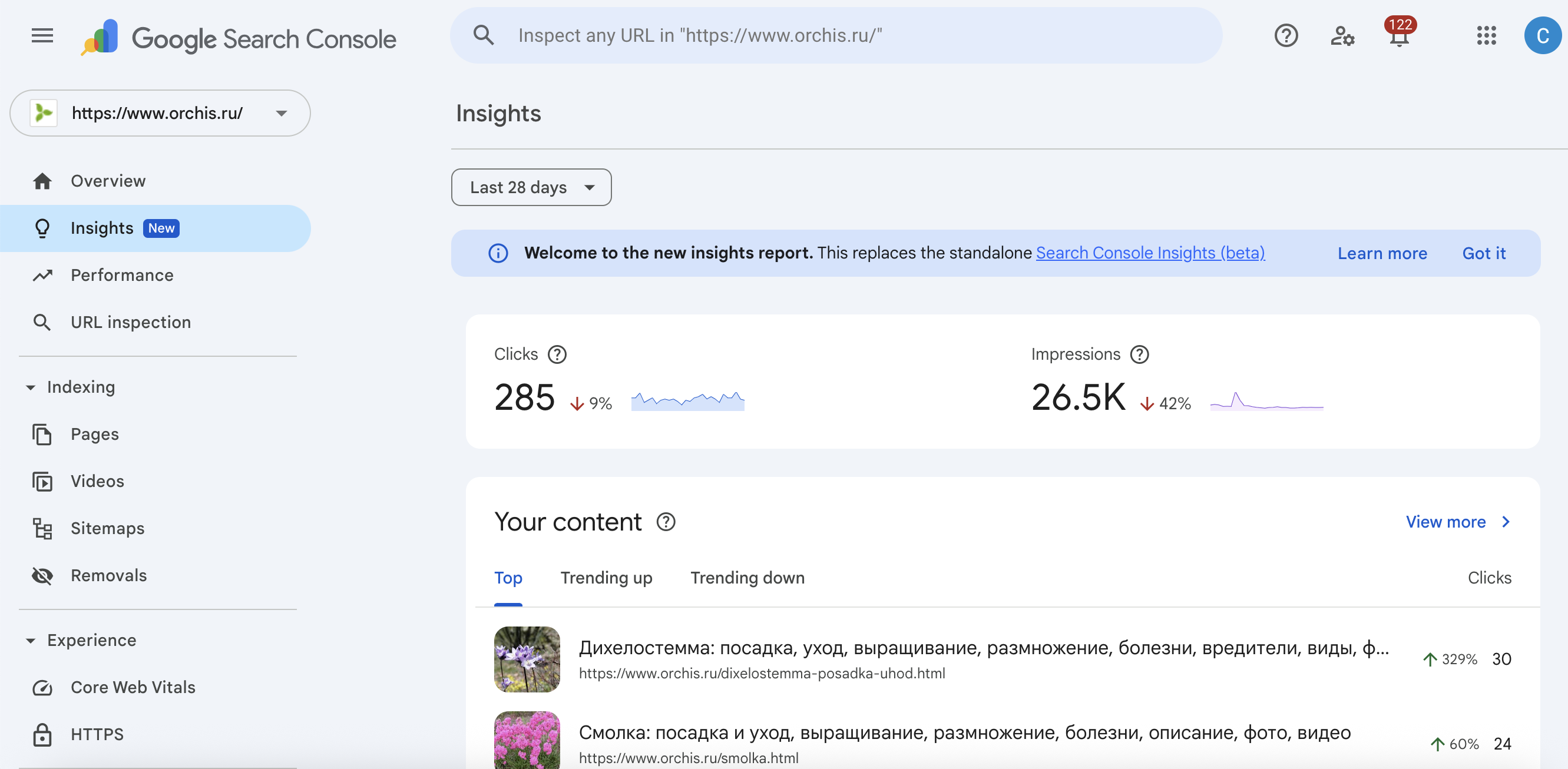Open the account avatar C
Screen dimensions: 1568x769
coord(1542,36)
